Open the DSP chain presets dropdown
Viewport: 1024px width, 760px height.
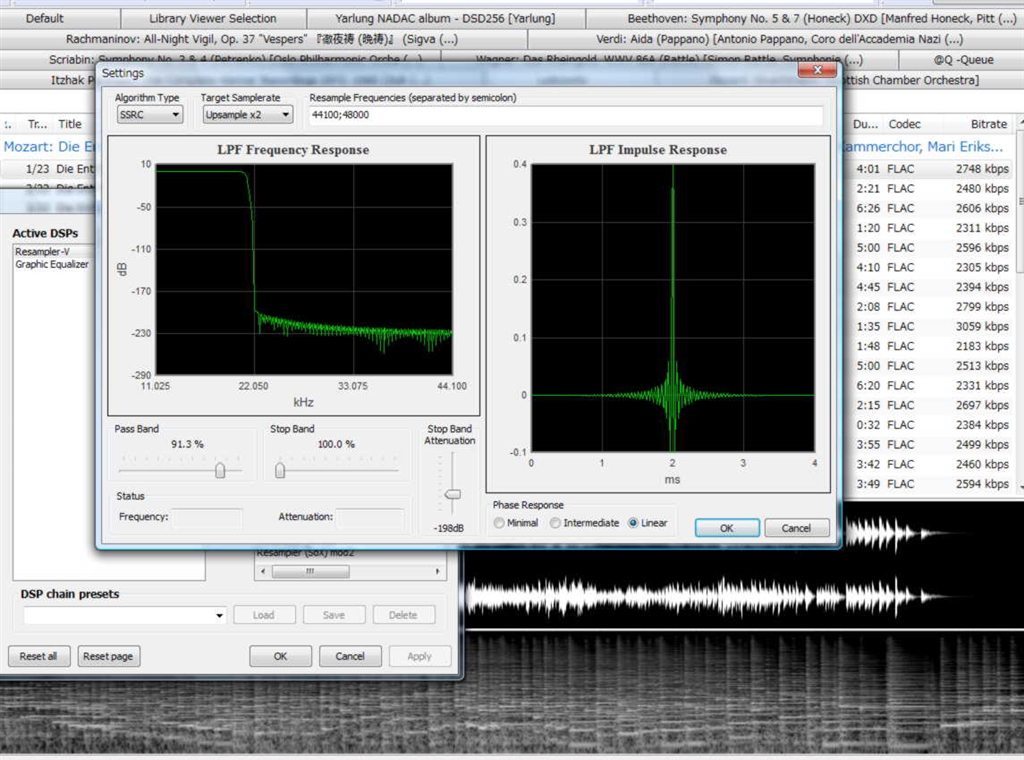[125, 615]
